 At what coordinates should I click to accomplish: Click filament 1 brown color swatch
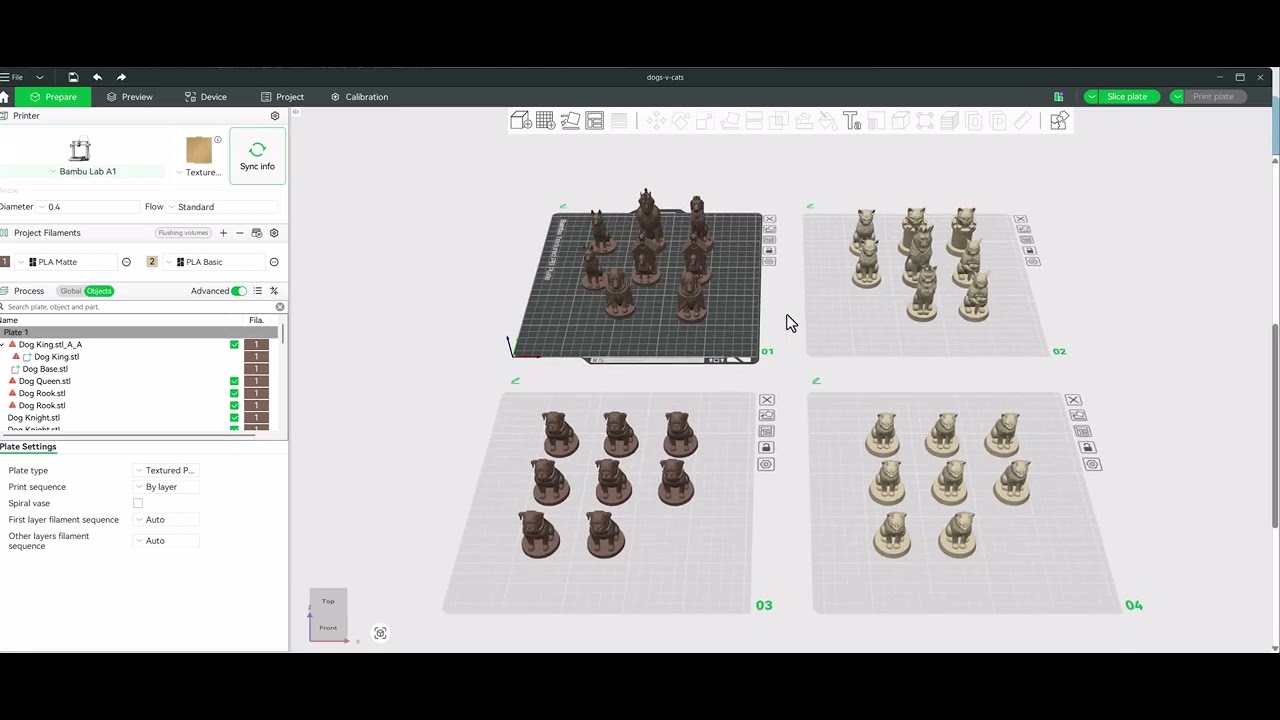5,262
